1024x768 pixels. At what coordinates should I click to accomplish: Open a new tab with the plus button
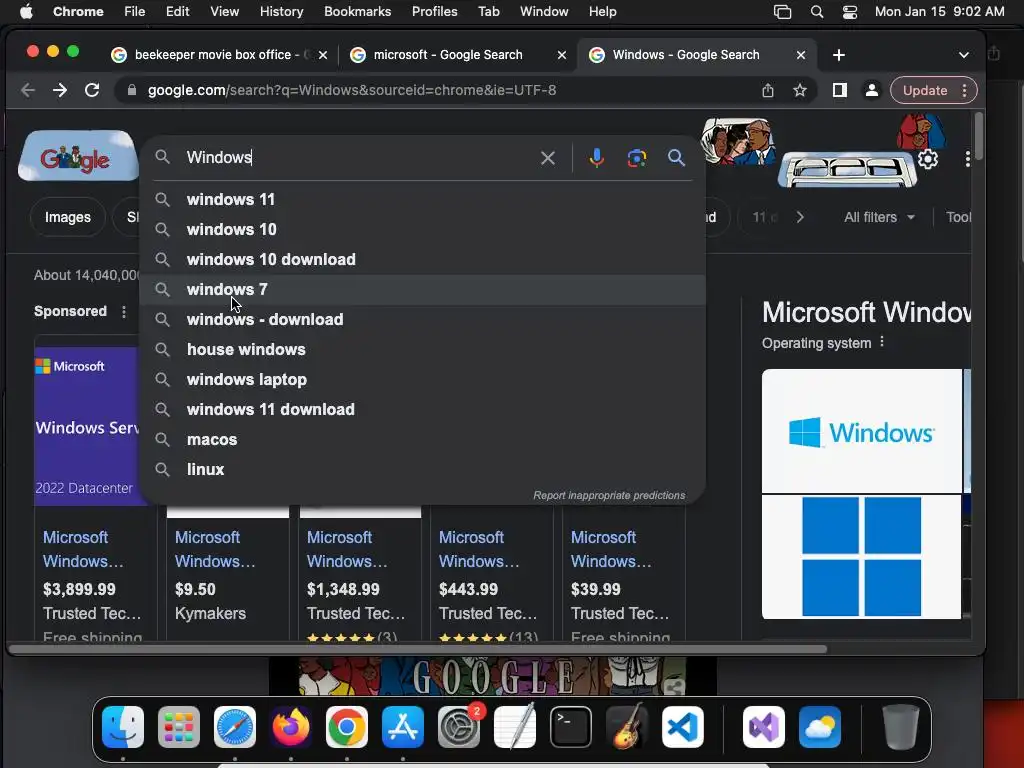click(839, 56)
